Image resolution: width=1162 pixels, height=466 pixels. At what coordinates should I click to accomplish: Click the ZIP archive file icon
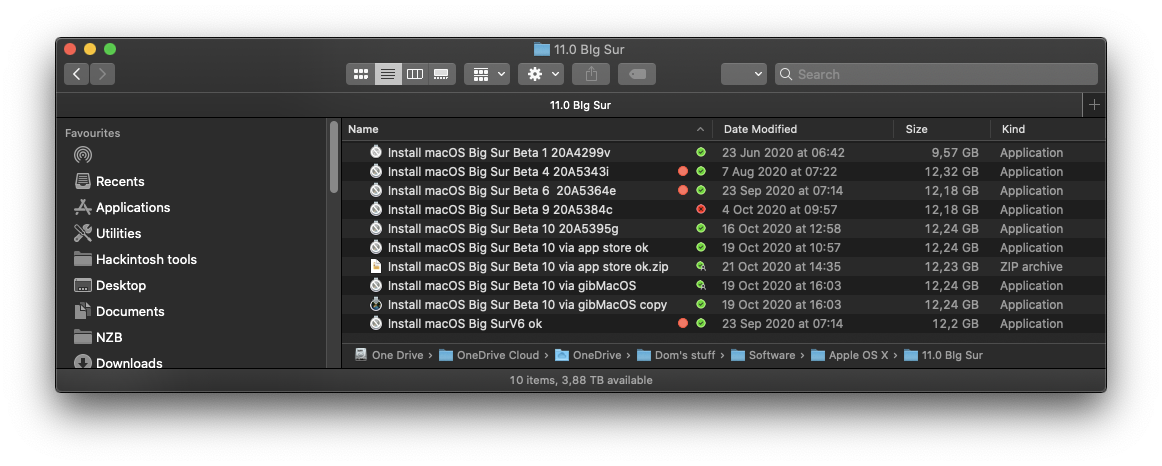tap(376, 266)
